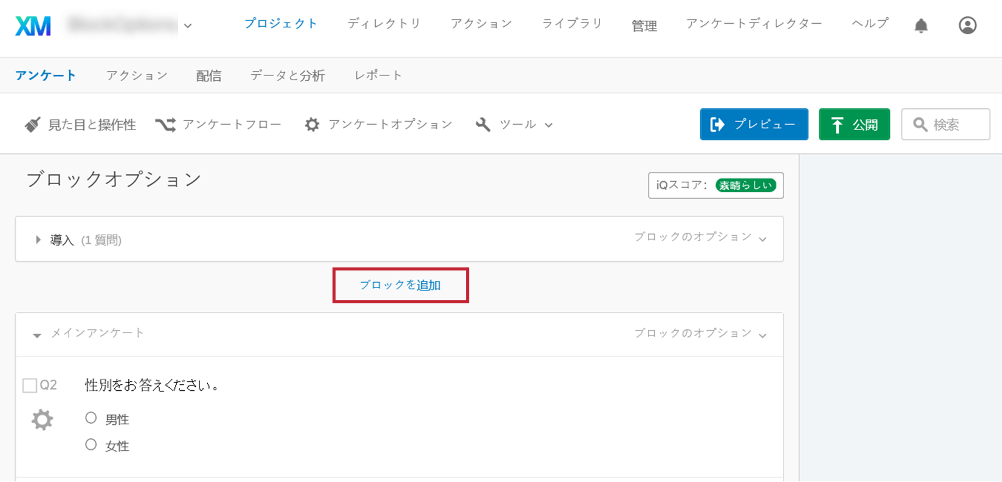Viewport: 1002px width, 482px height.
Task: Open the user account icon
Action: tap(967, 26)
